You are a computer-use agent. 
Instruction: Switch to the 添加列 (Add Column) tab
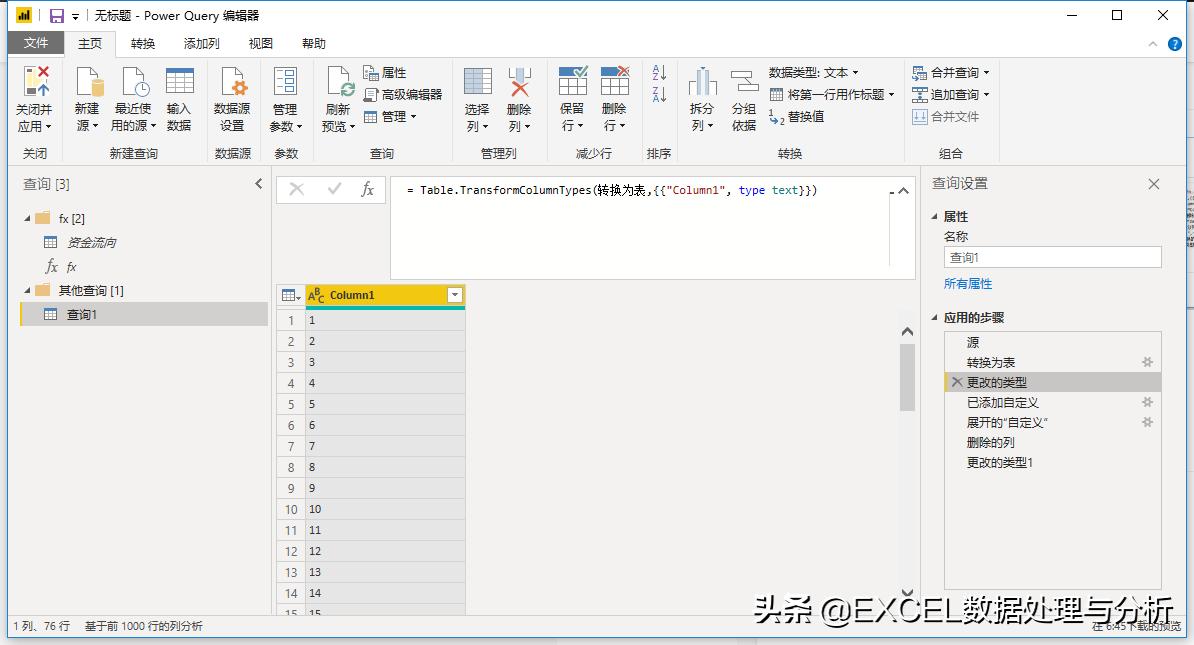pyautogui.click(x=201, y=43)
